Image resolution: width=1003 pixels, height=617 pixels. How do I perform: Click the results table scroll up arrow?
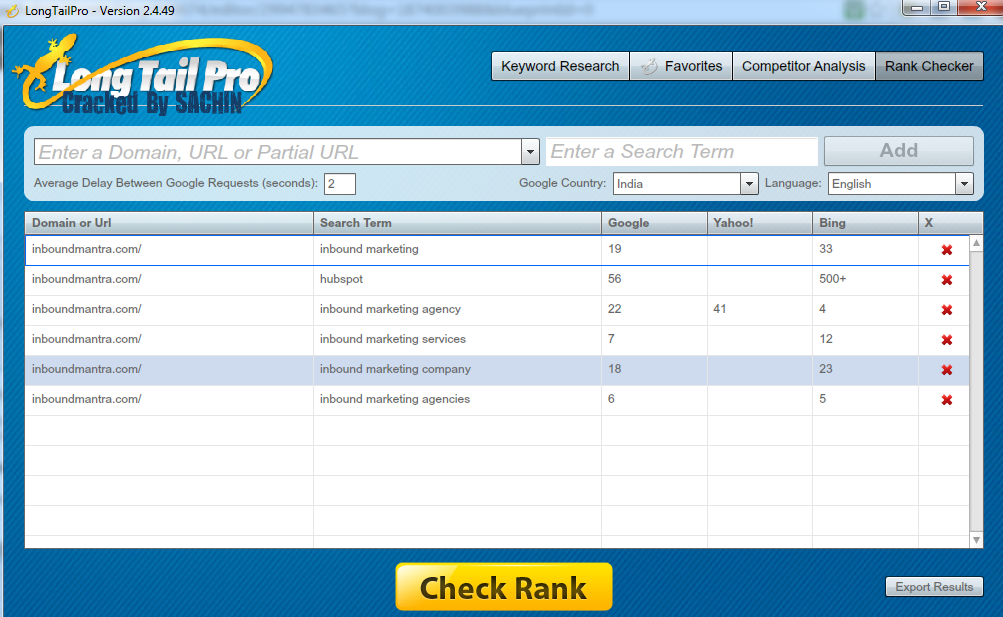click(x=976, y=243)
